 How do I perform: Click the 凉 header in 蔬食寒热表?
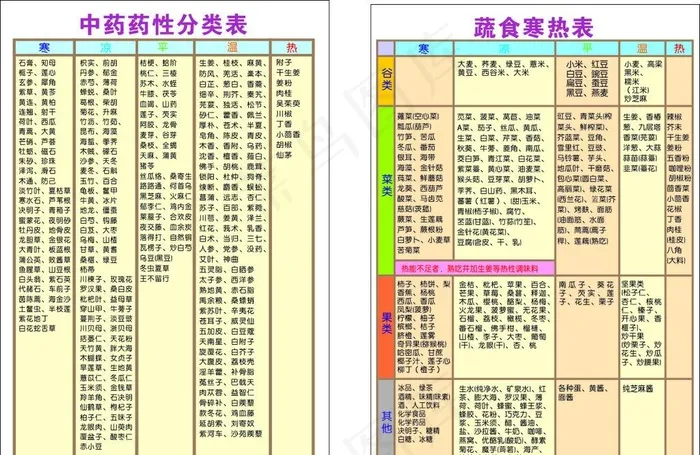[x=504, y=48]
